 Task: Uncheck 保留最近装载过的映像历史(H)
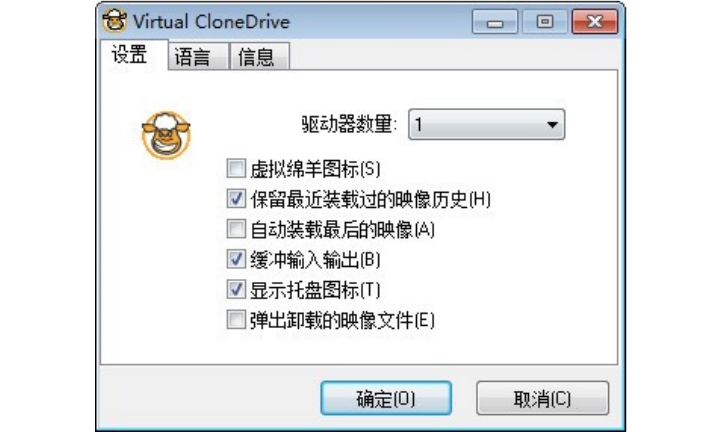pyautogui.click(x=236, y=199)
